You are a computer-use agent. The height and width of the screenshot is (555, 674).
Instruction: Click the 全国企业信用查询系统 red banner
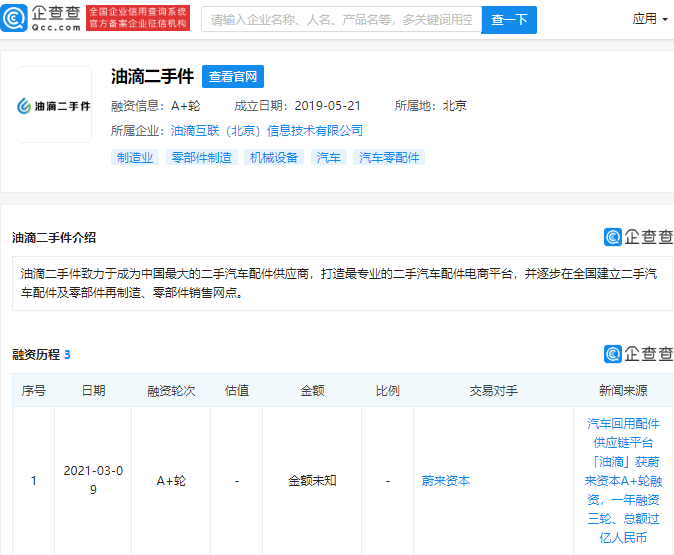[x=138, y=18]
